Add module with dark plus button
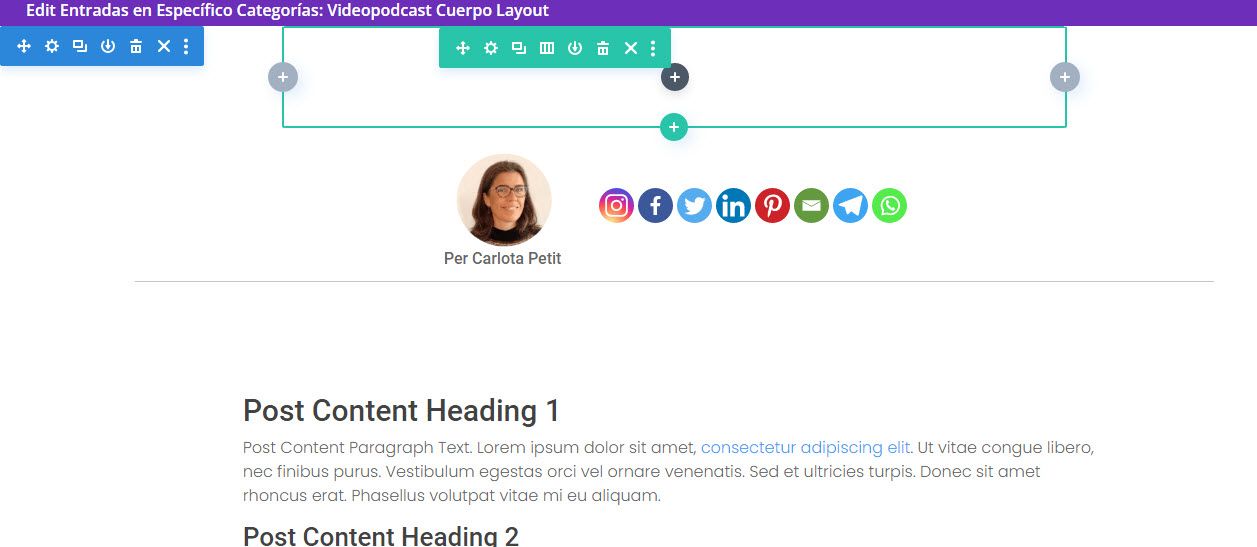This screenshot has width=1257, height=547. coord(675,77)
